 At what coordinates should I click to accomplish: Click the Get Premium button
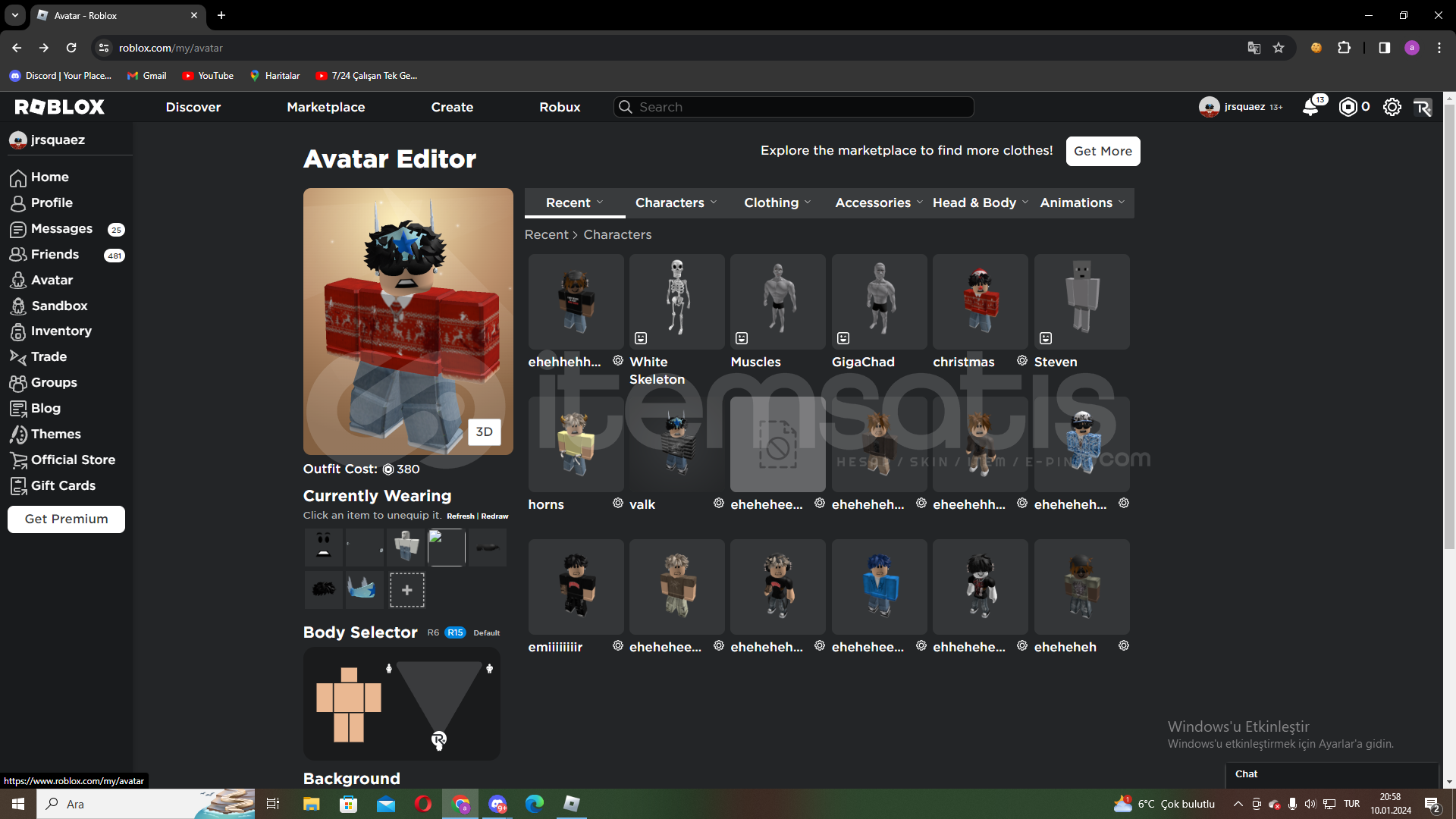point(67,519)
